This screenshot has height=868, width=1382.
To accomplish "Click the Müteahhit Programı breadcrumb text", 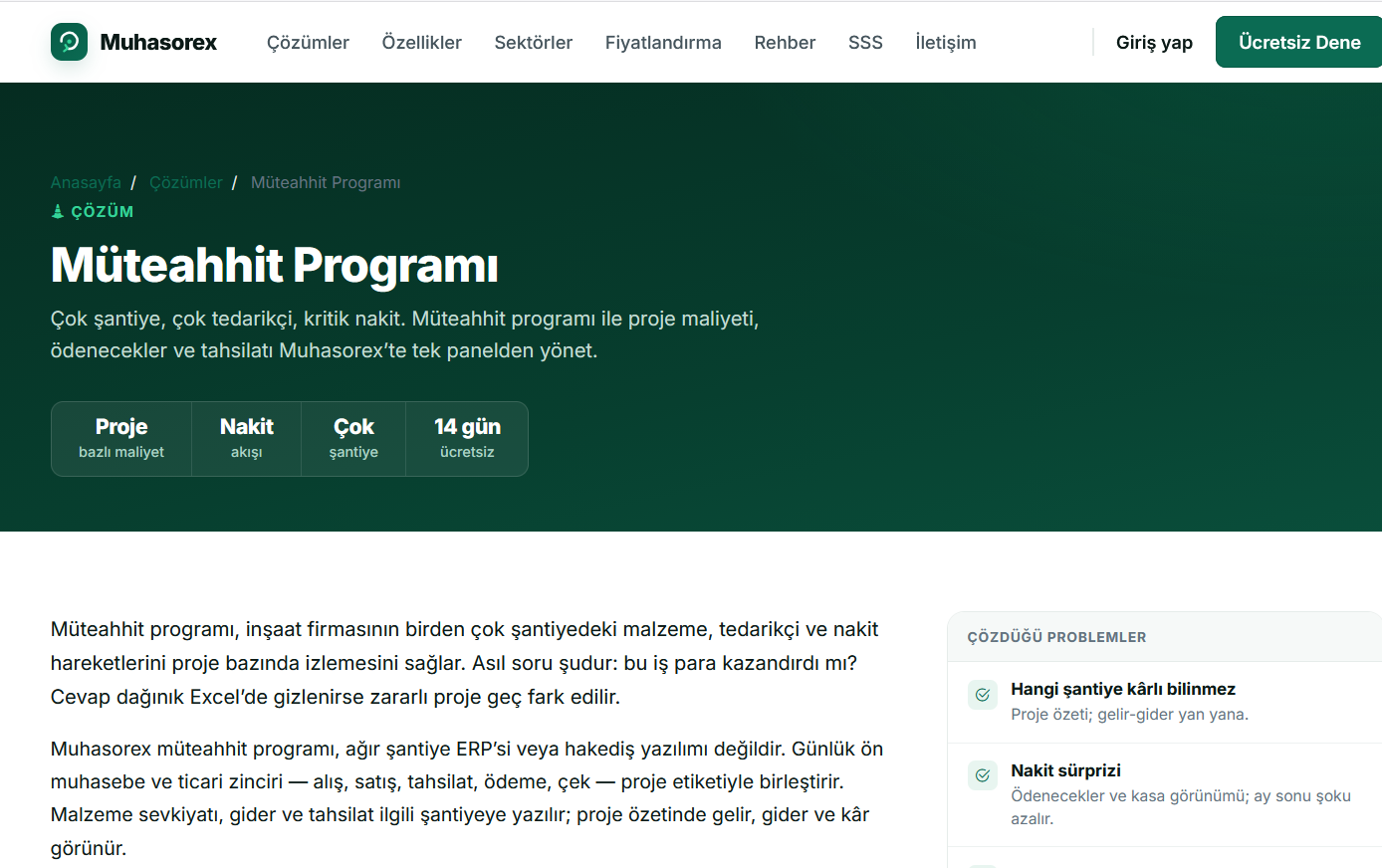I will pos(326,182).
